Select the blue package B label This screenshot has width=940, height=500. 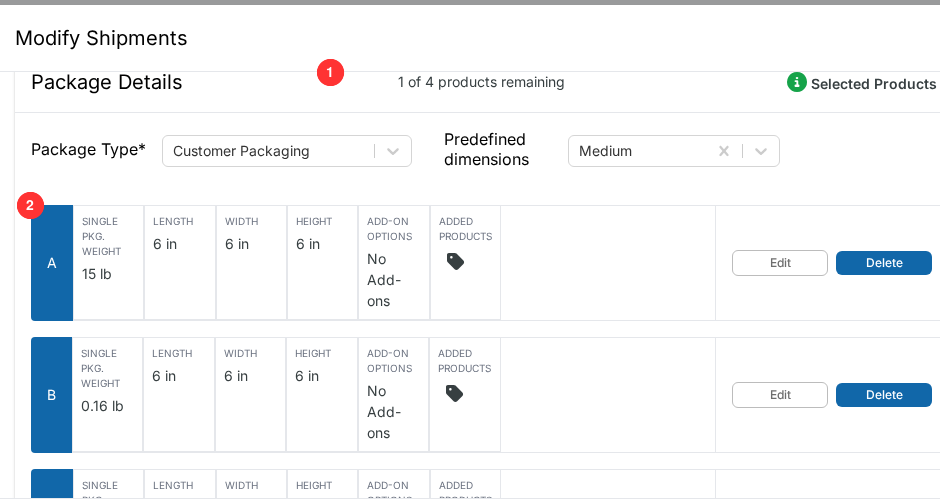click(x=52, y=394)
